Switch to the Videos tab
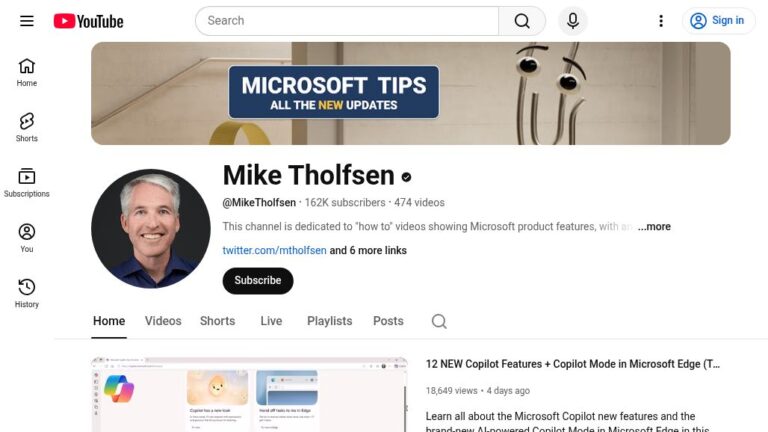 coord(163,321)
